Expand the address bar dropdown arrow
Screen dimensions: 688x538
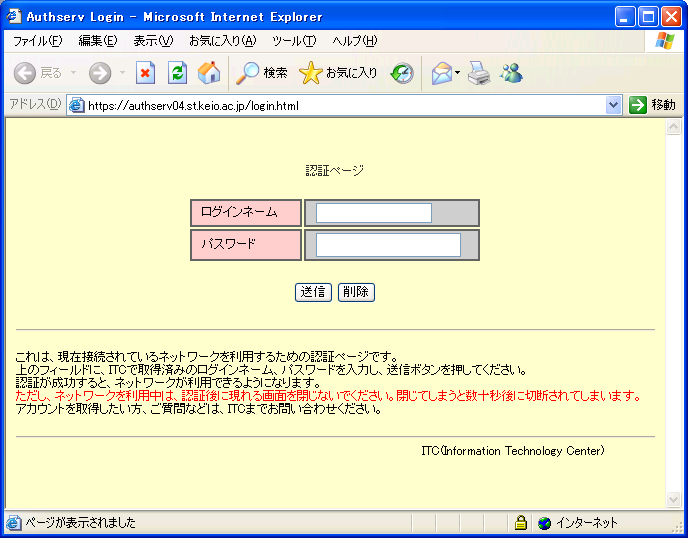614,105
